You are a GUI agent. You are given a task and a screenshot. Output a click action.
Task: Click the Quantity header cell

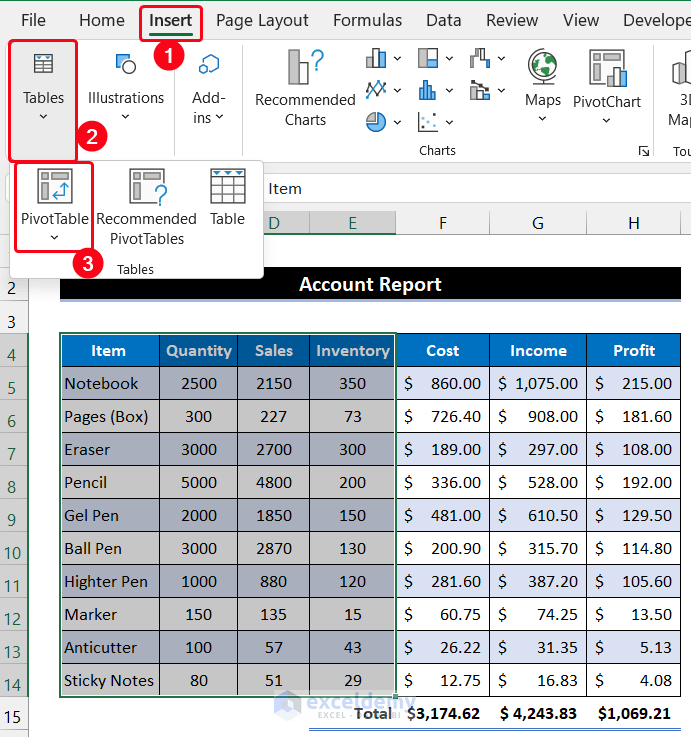(x=198, y=351)
